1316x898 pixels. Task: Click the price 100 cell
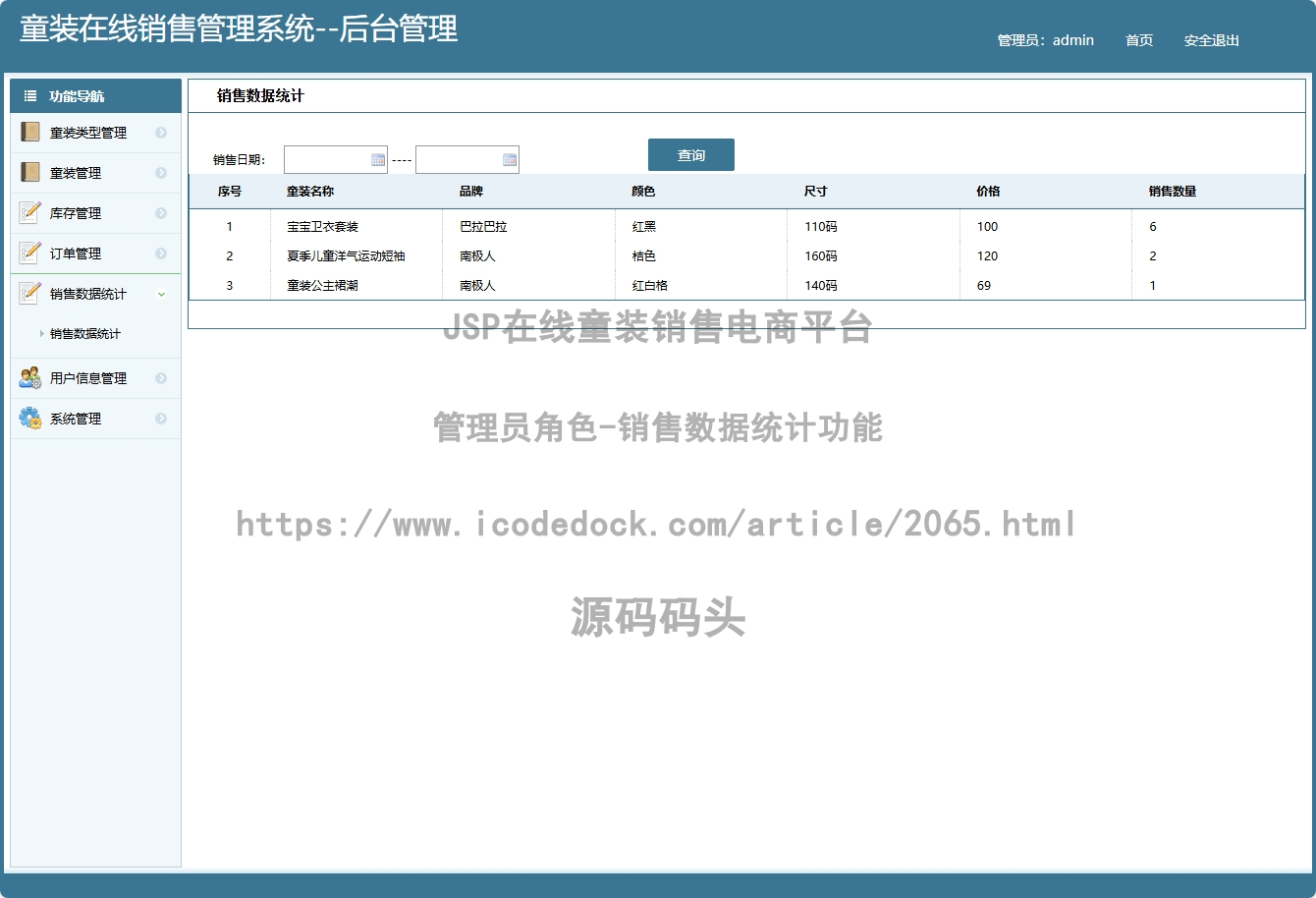987,227
